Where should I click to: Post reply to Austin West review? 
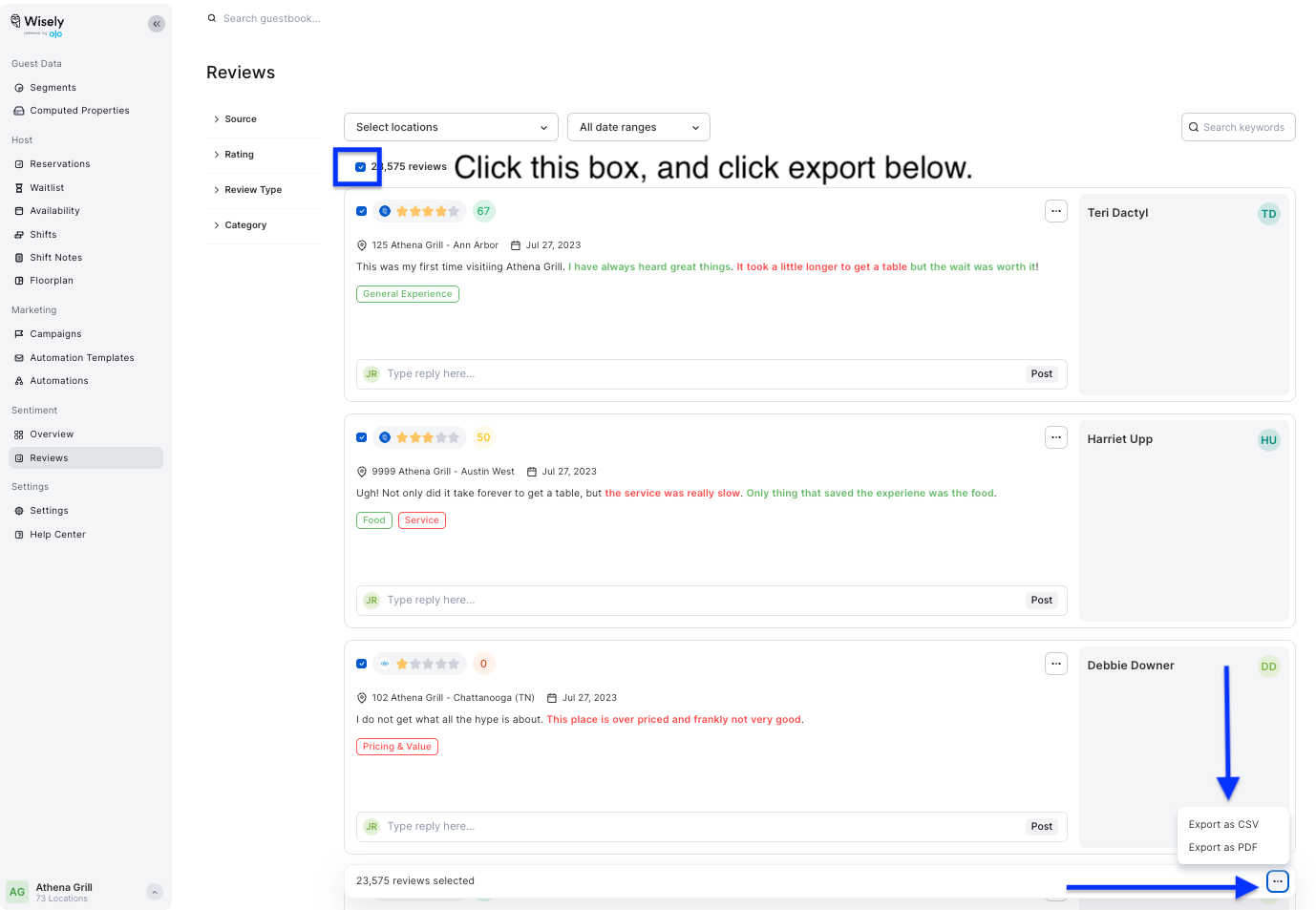[x=1041, y=601]
